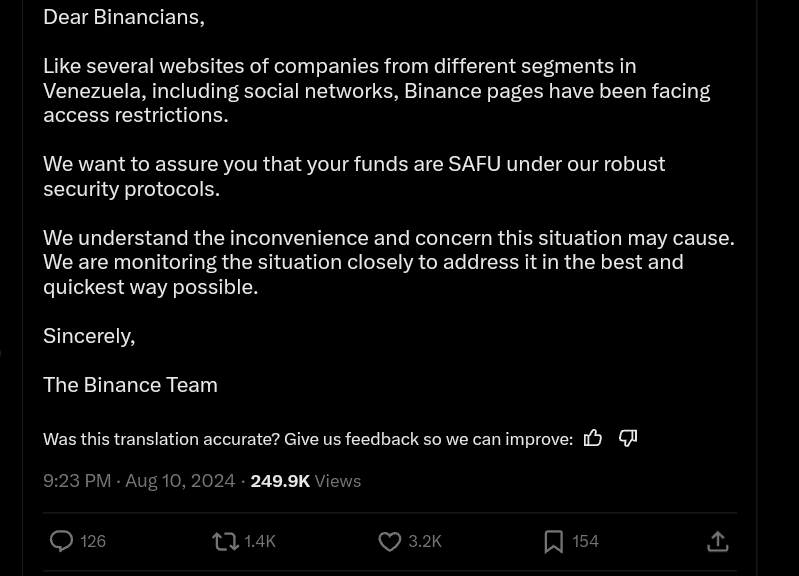The width and height of the screenshot is (799, 576).
Task: Repost the tweet using the retweet icon
Action: click(x=225, y=541)
